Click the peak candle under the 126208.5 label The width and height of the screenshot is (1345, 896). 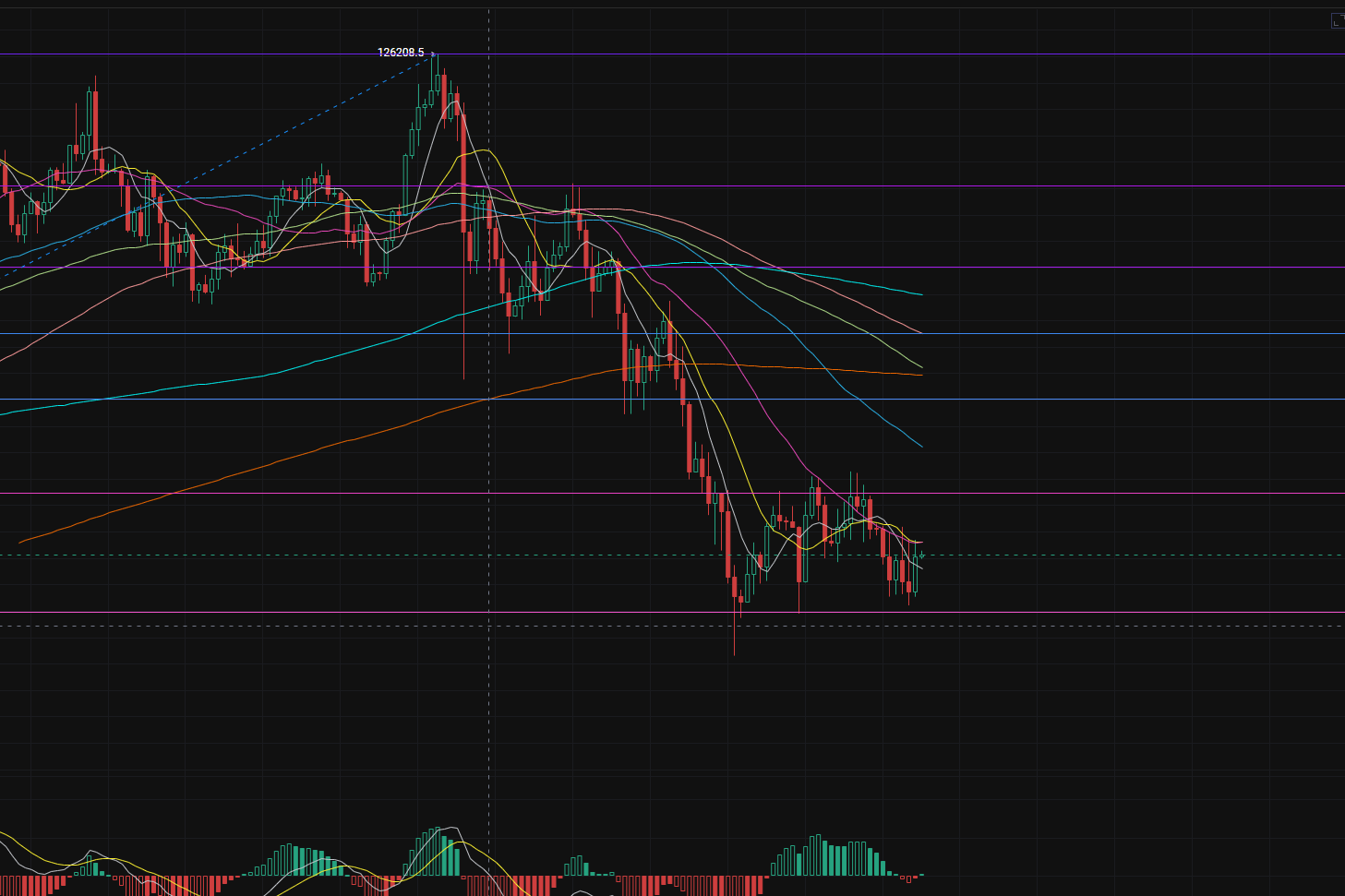click(x=438, y=78)
